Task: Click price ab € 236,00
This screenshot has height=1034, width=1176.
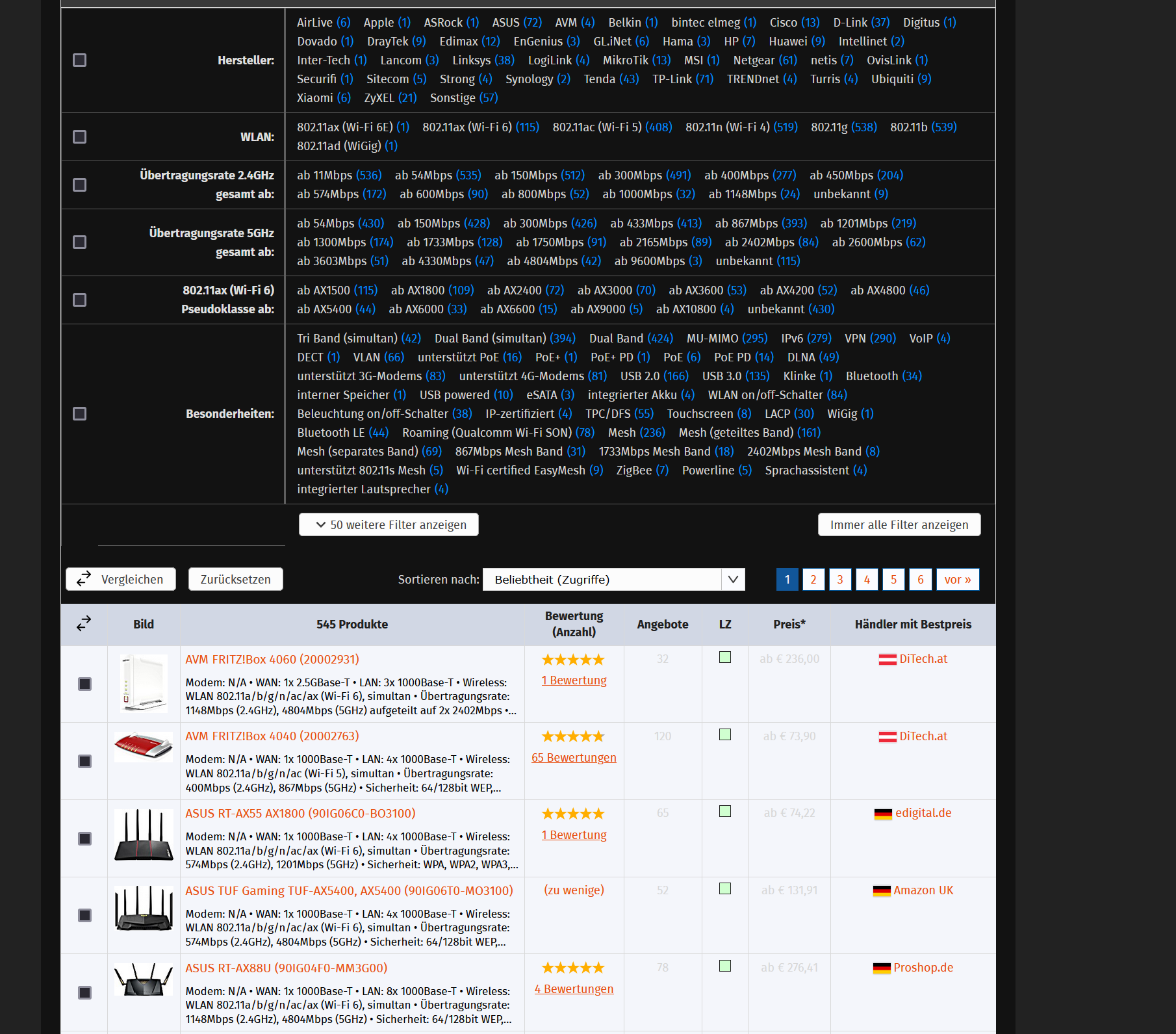Action: (x=789, y=658)
